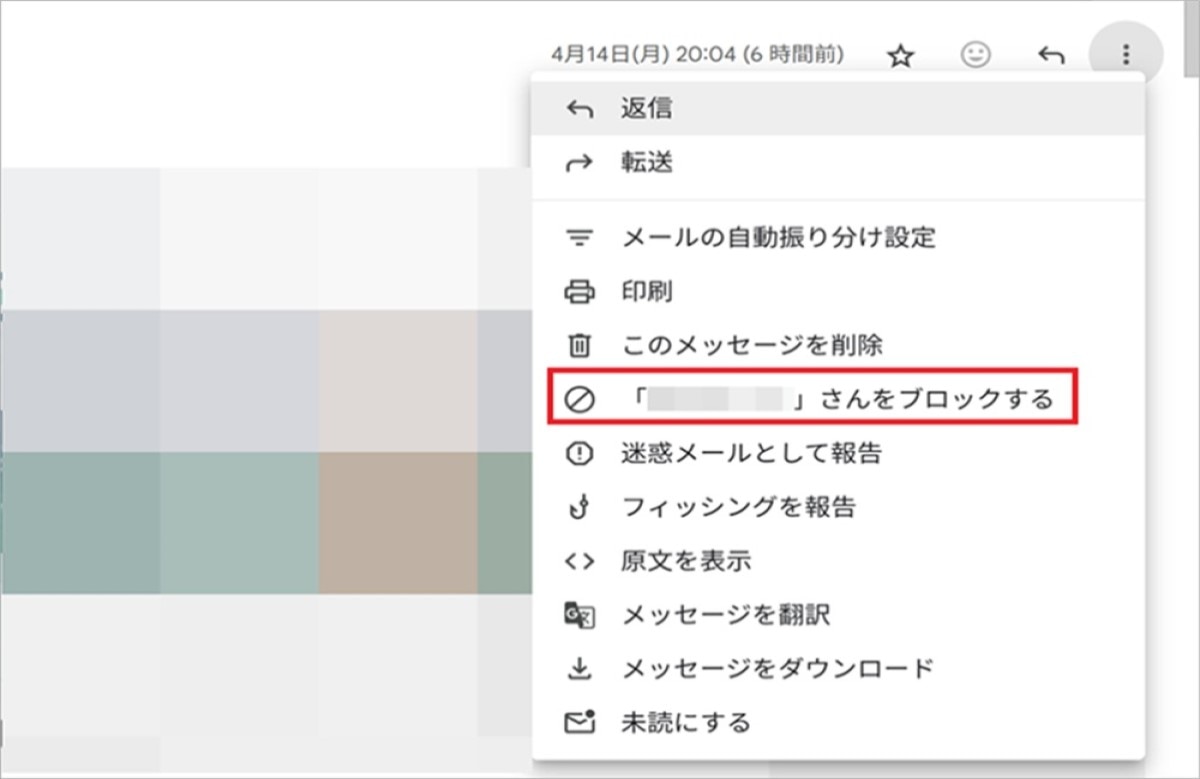Image resolution: width=1200 pixels, height=779 pixels.
Task: Toggle the three-dot more options menu
Action: point(1126,55)
